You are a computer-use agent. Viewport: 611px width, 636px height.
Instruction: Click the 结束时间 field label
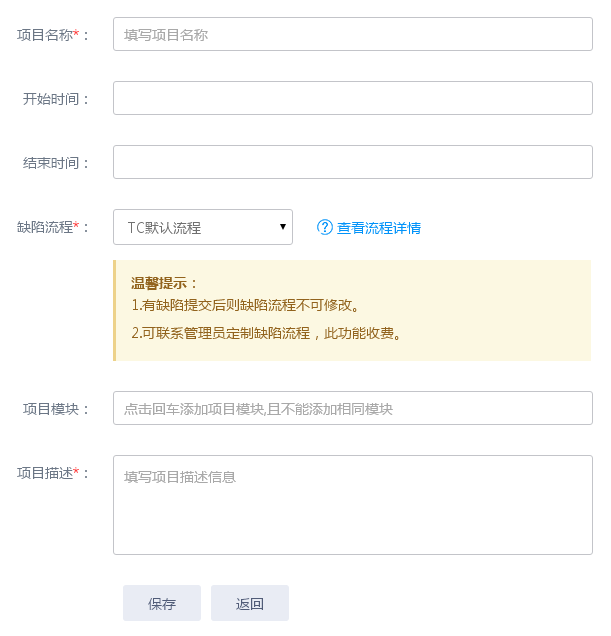(x=54, y=163)
